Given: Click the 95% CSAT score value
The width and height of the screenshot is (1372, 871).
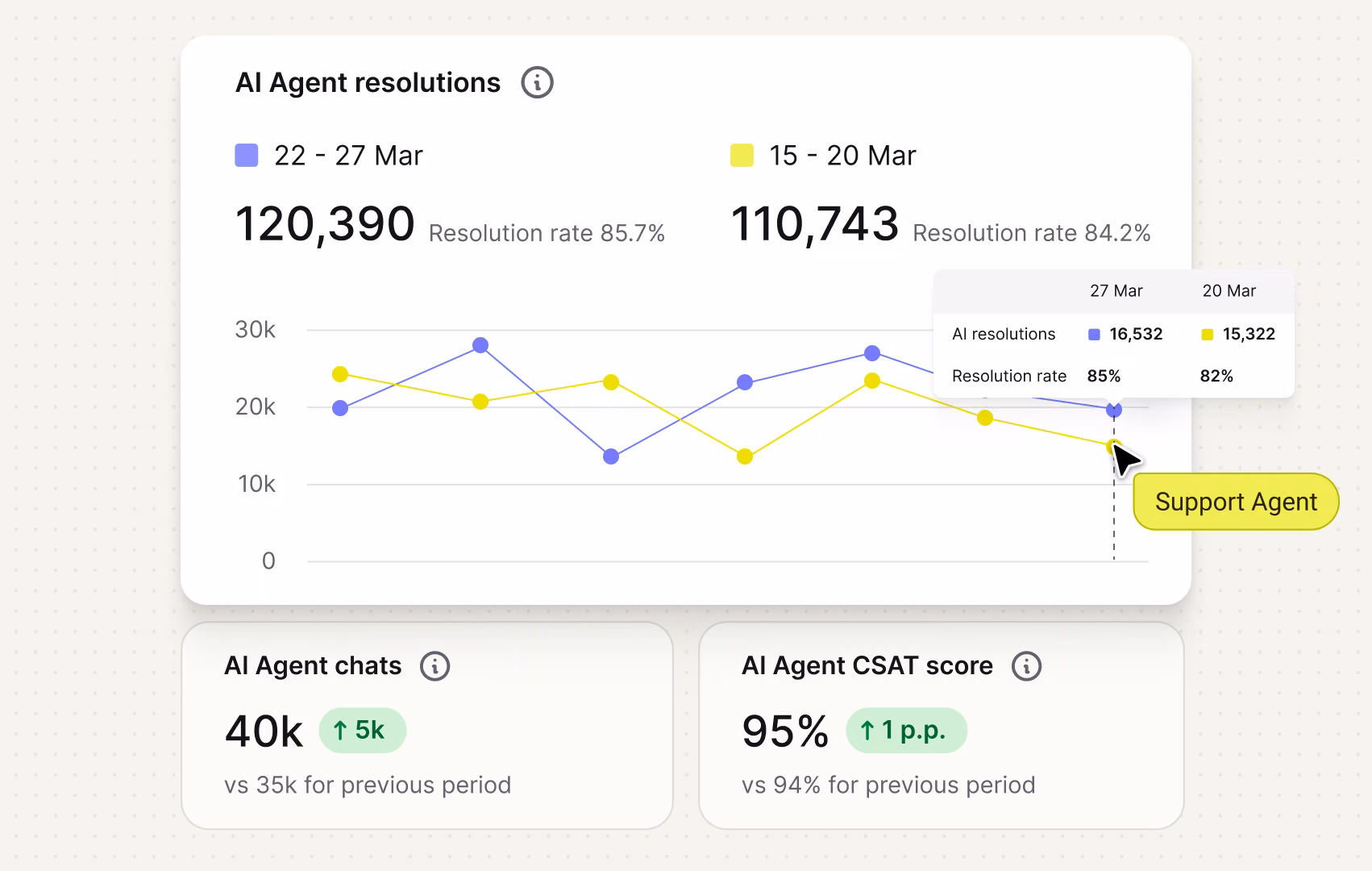Looking at the screenshot, I should point(785,731).
